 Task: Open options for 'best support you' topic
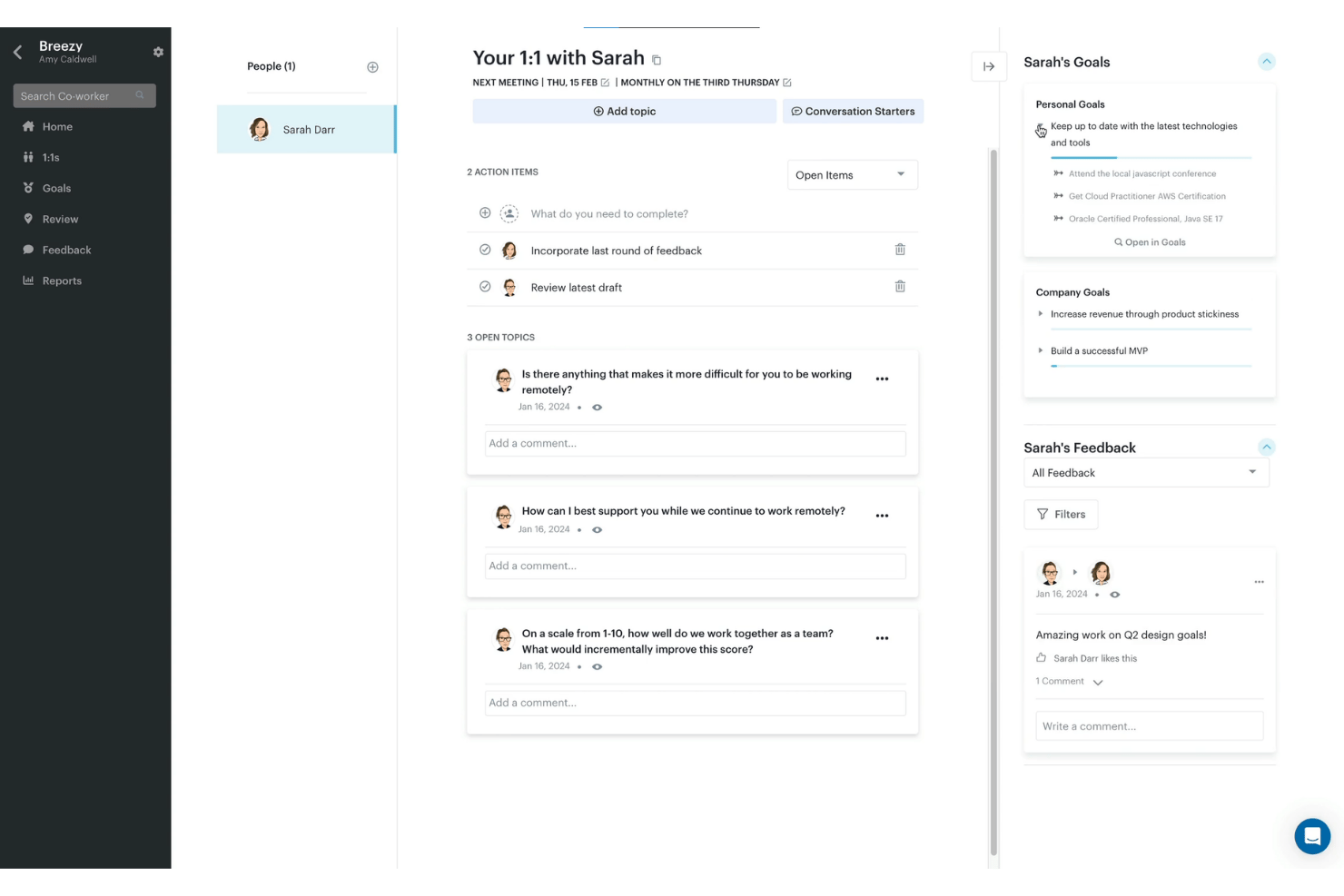(x=882, y=516)
